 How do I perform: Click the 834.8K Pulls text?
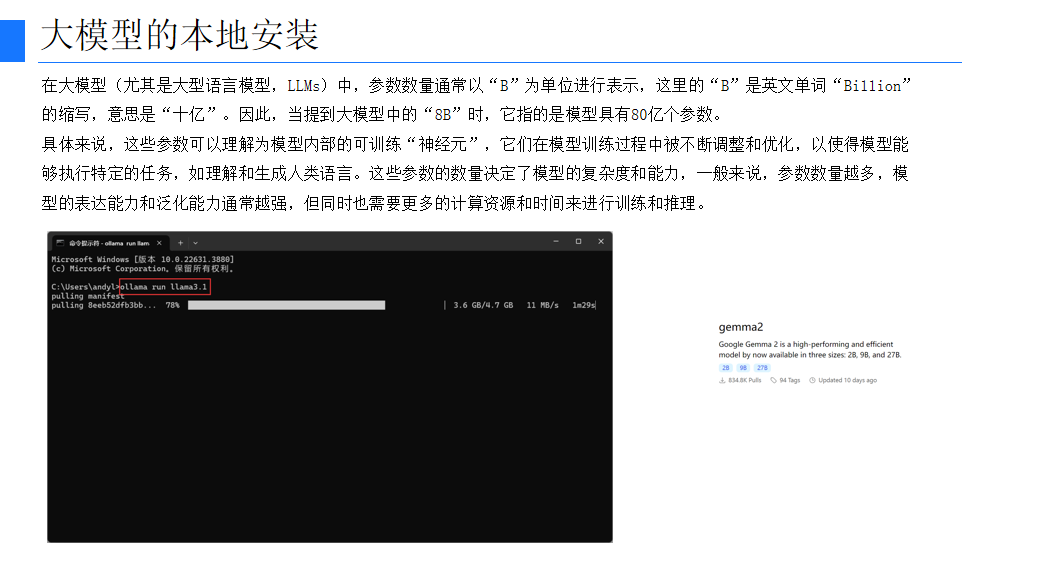click(x=745, y=380)
